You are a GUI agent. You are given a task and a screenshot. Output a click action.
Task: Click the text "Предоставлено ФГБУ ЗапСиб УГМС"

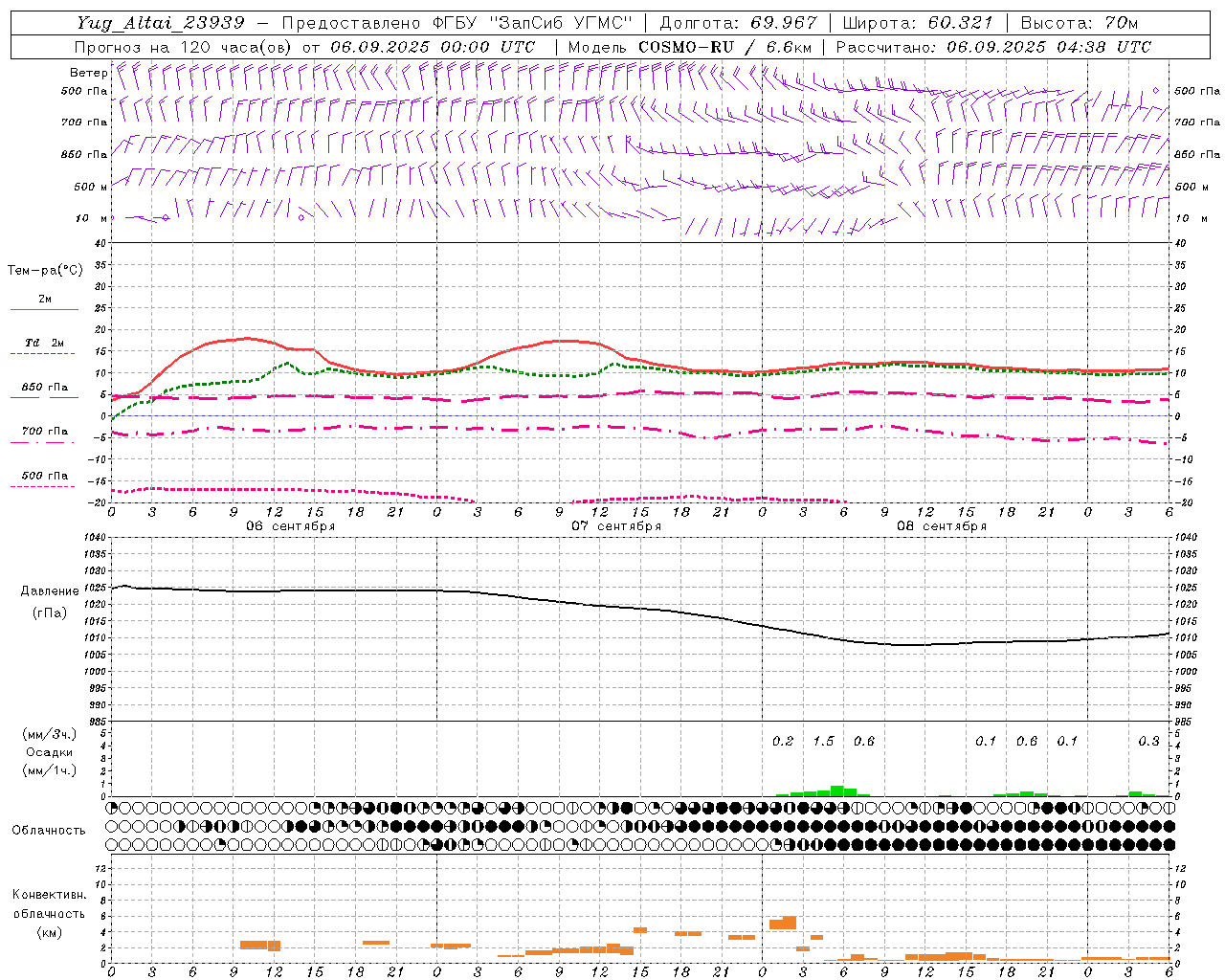click(x=457, y=23)
